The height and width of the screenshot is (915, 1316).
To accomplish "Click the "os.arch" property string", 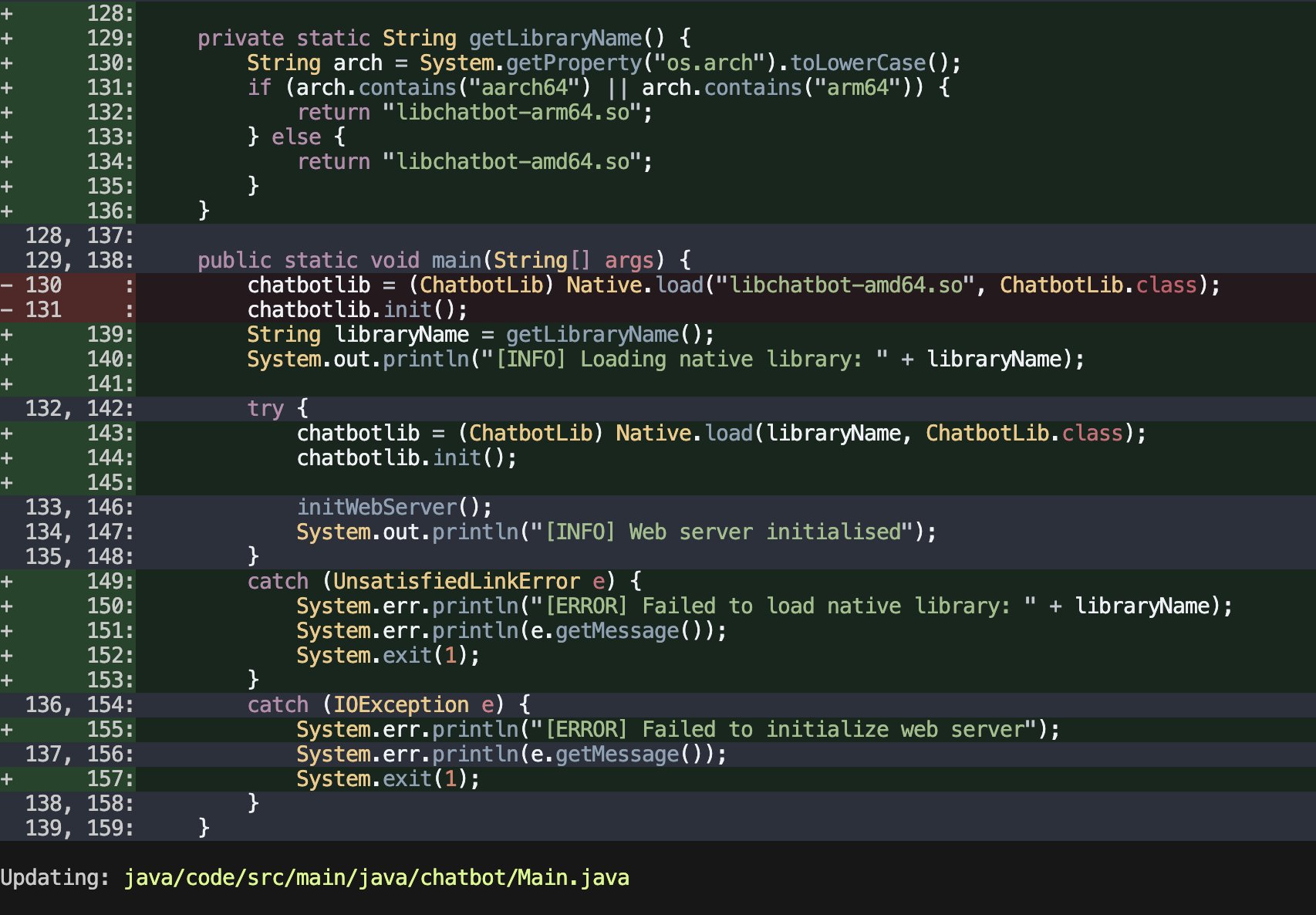I will point(709,63).
